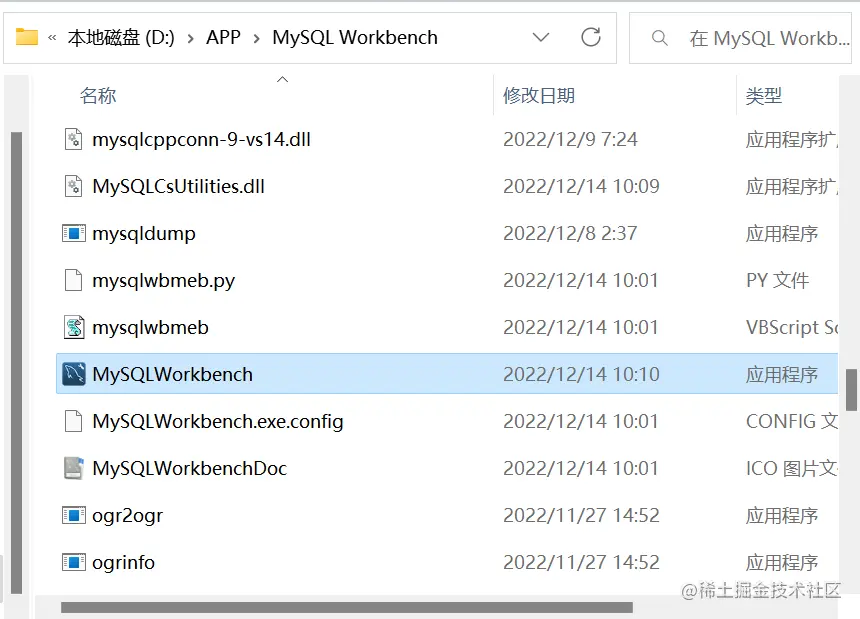Click date 2022/12/14 10:09
The height and width of the screenshot is (619, 860).
coord(581,186)
